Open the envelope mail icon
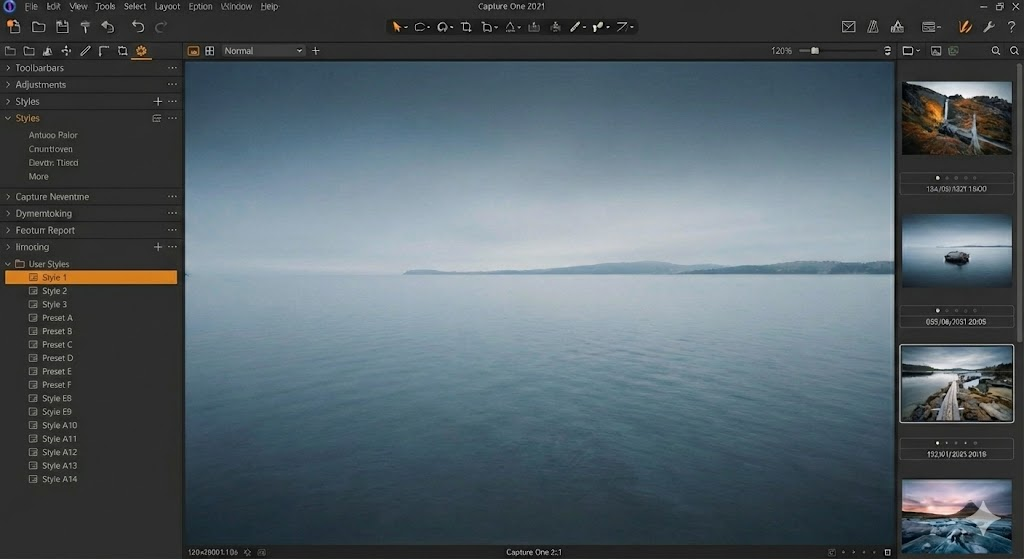 click(848, 27)
